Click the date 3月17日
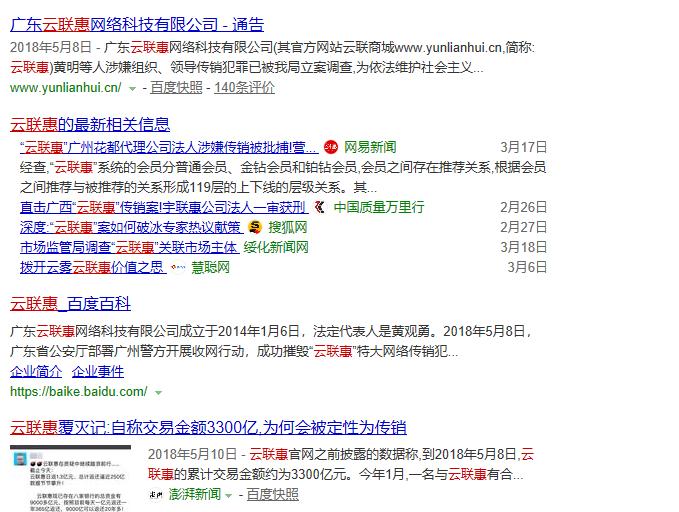The height and width of the screenshot is (512, 679). click(x=524, y=147)
